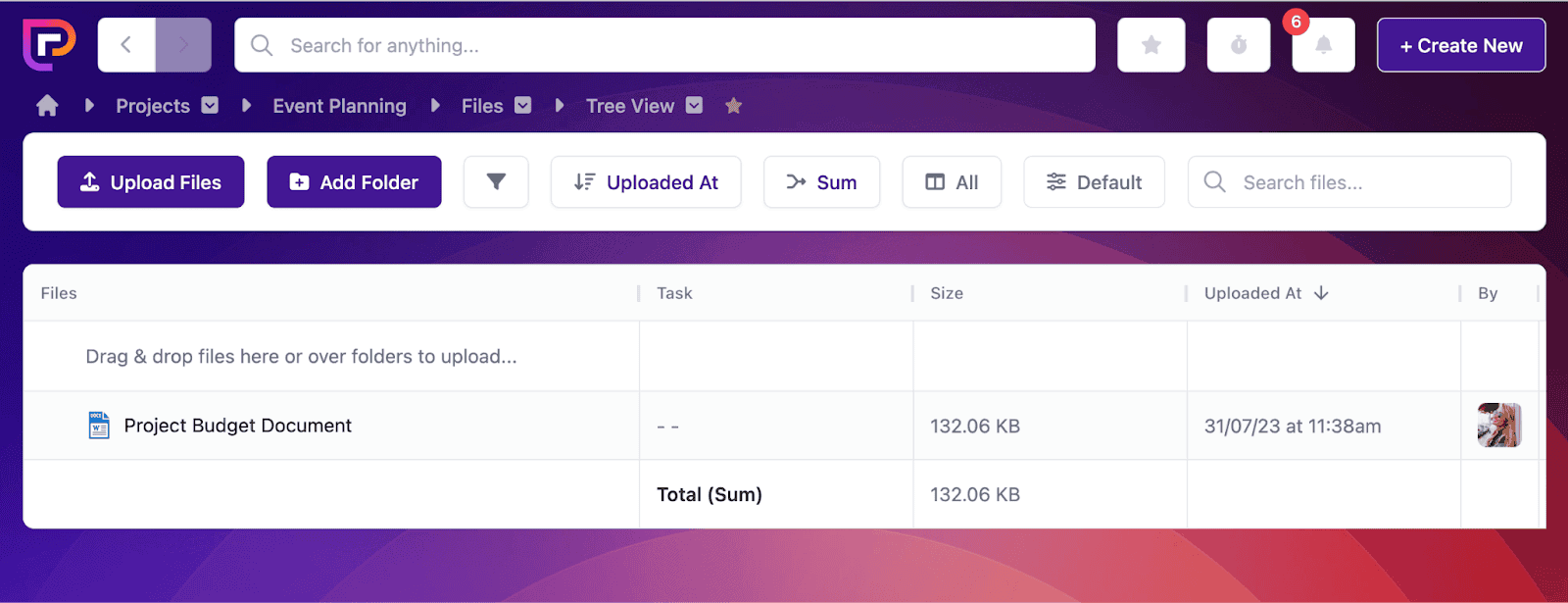Click the Project Budget Document file icon
This screenshot has height=603, width=1568.
coord(99,426)
